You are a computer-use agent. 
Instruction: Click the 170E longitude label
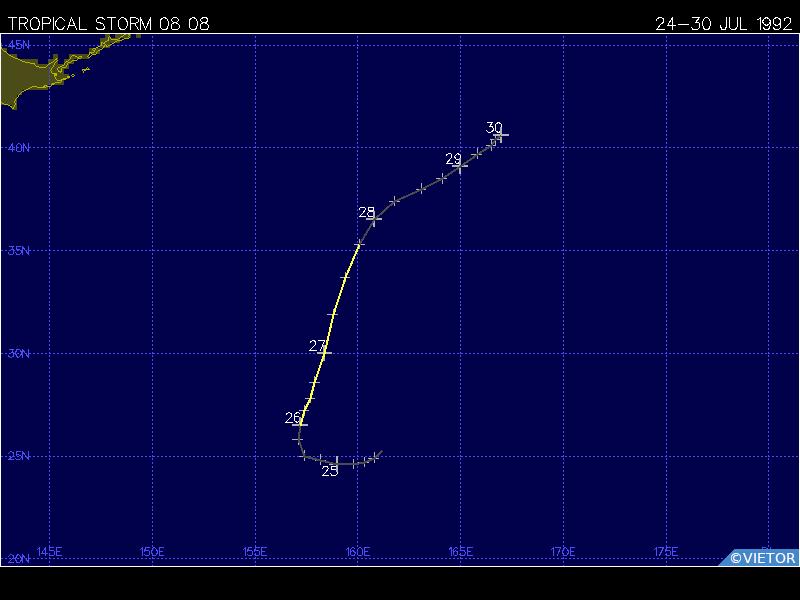(x=563, y=552)
